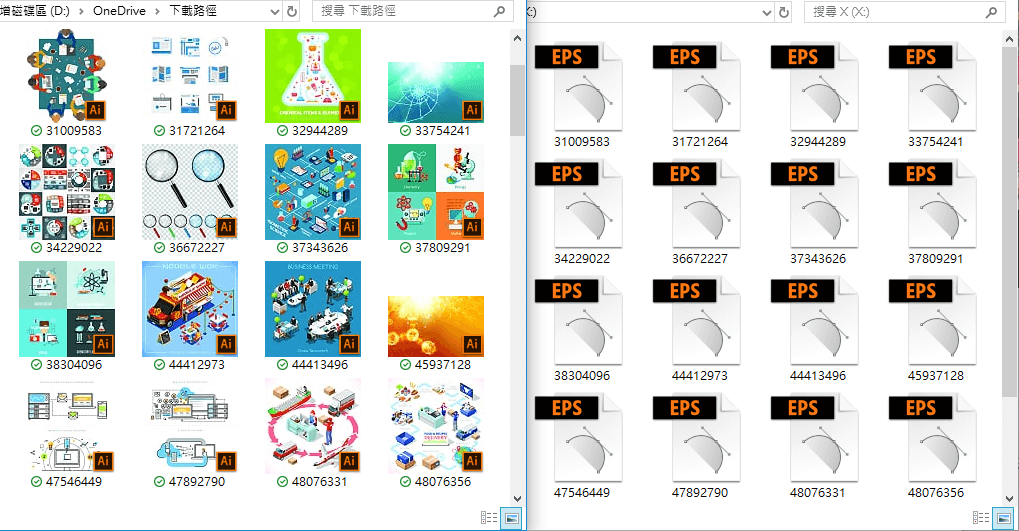
Task: Switch right window to details view
Action: click(981, 518)
